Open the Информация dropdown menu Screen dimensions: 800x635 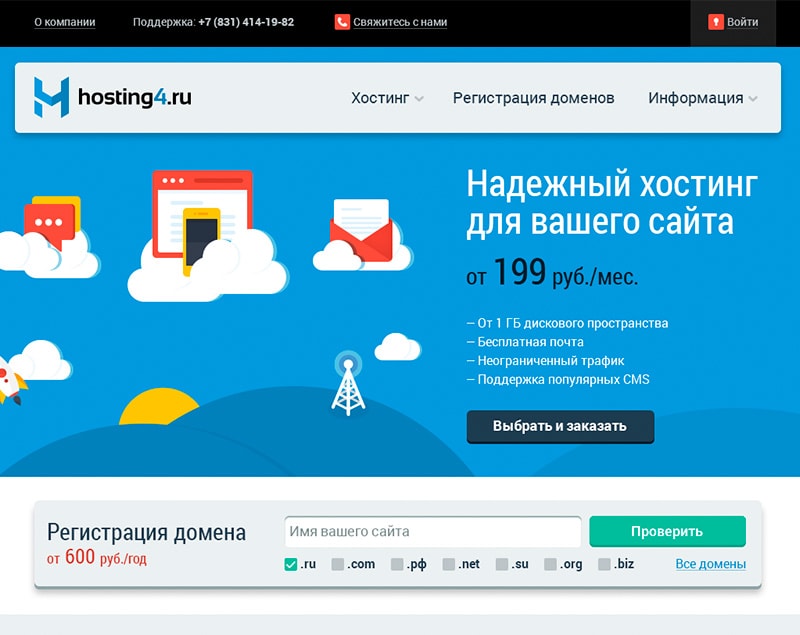(x=702, y=98)
